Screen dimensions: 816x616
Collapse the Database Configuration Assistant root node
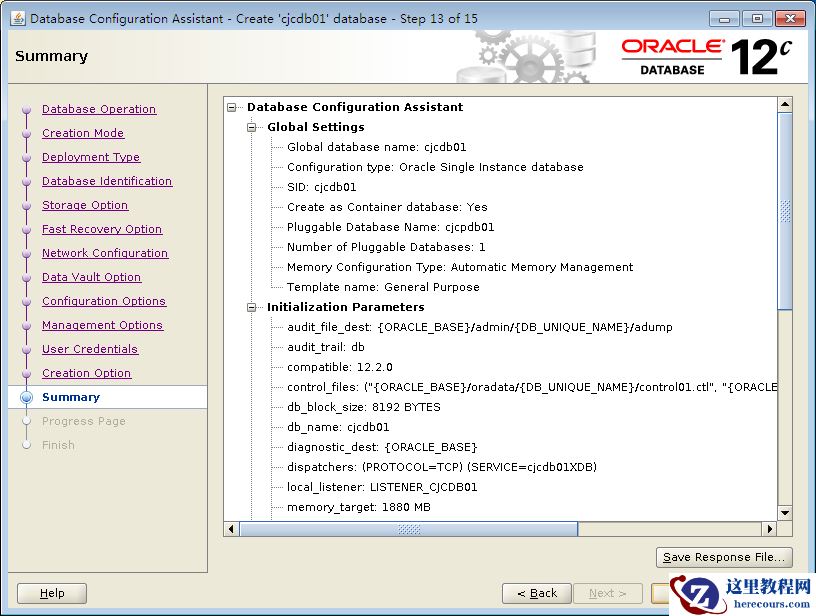coord(232,107)
